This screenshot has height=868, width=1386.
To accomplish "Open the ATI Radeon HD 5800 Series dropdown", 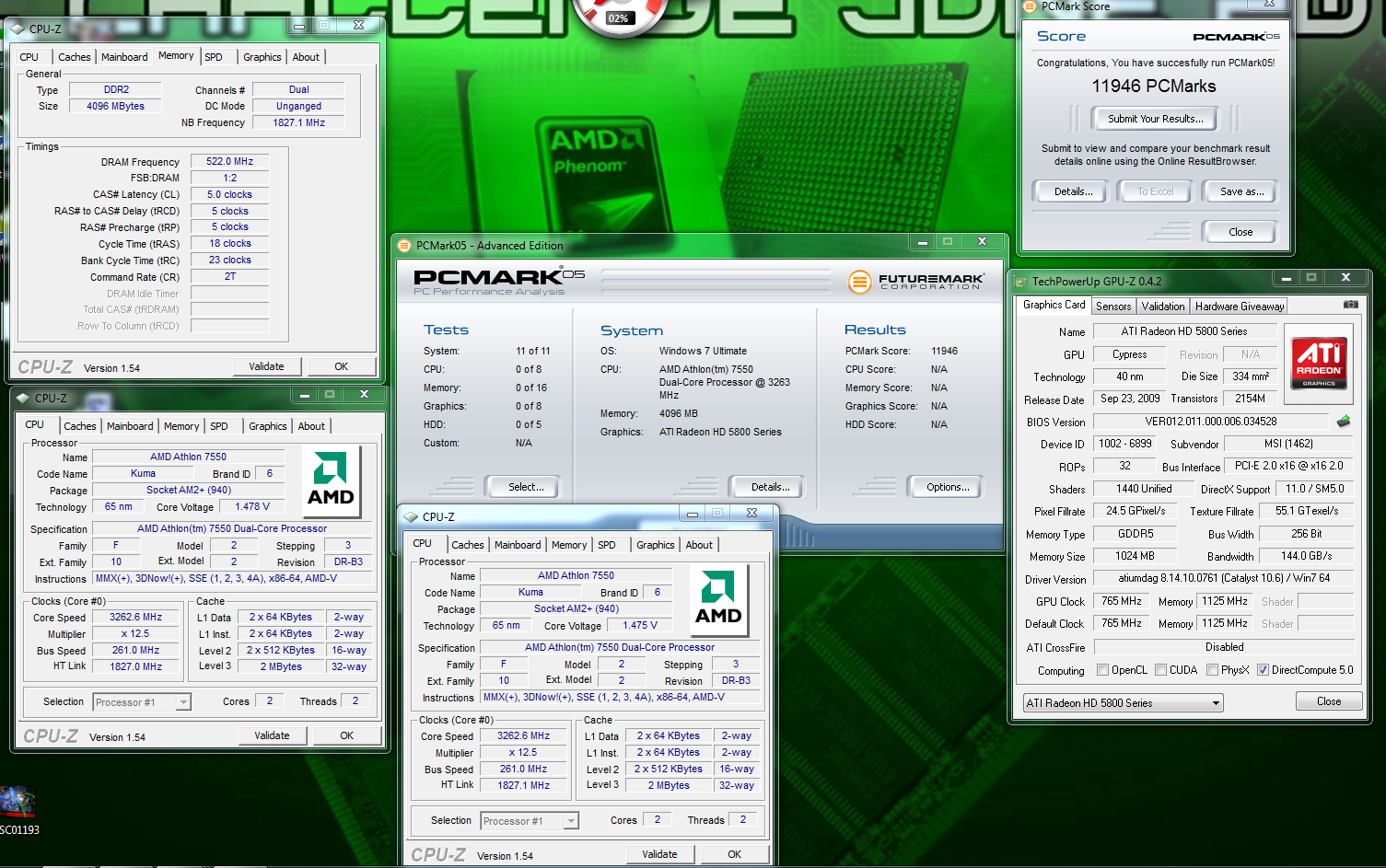I will pos(1123,703).
